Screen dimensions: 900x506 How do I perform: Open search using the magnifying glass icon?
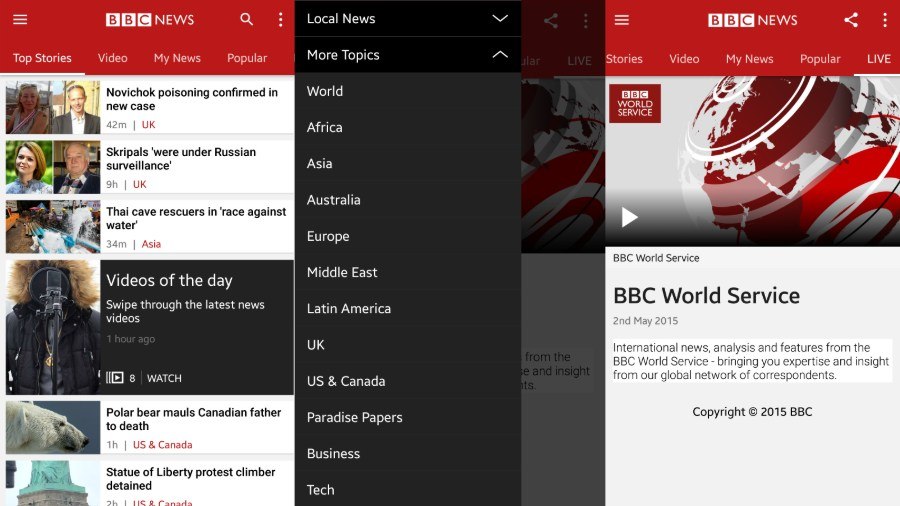[247, 20]
